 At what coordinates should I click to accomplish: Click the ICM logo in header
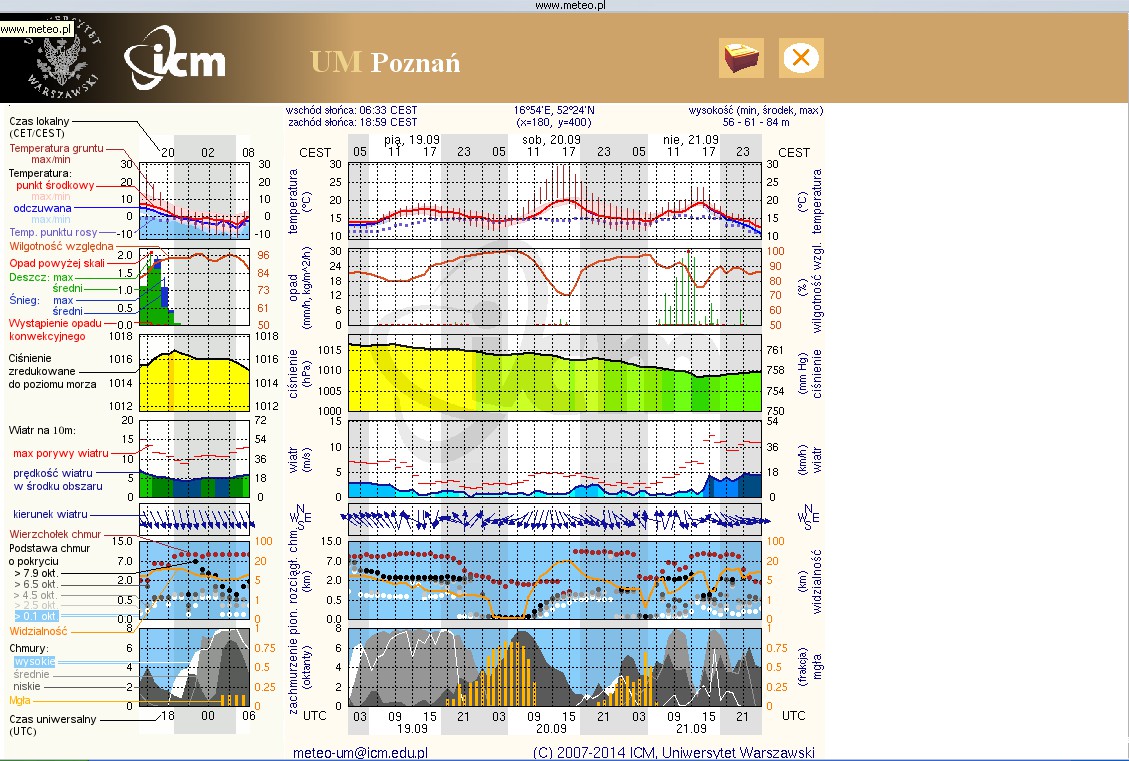coord(176,62)
